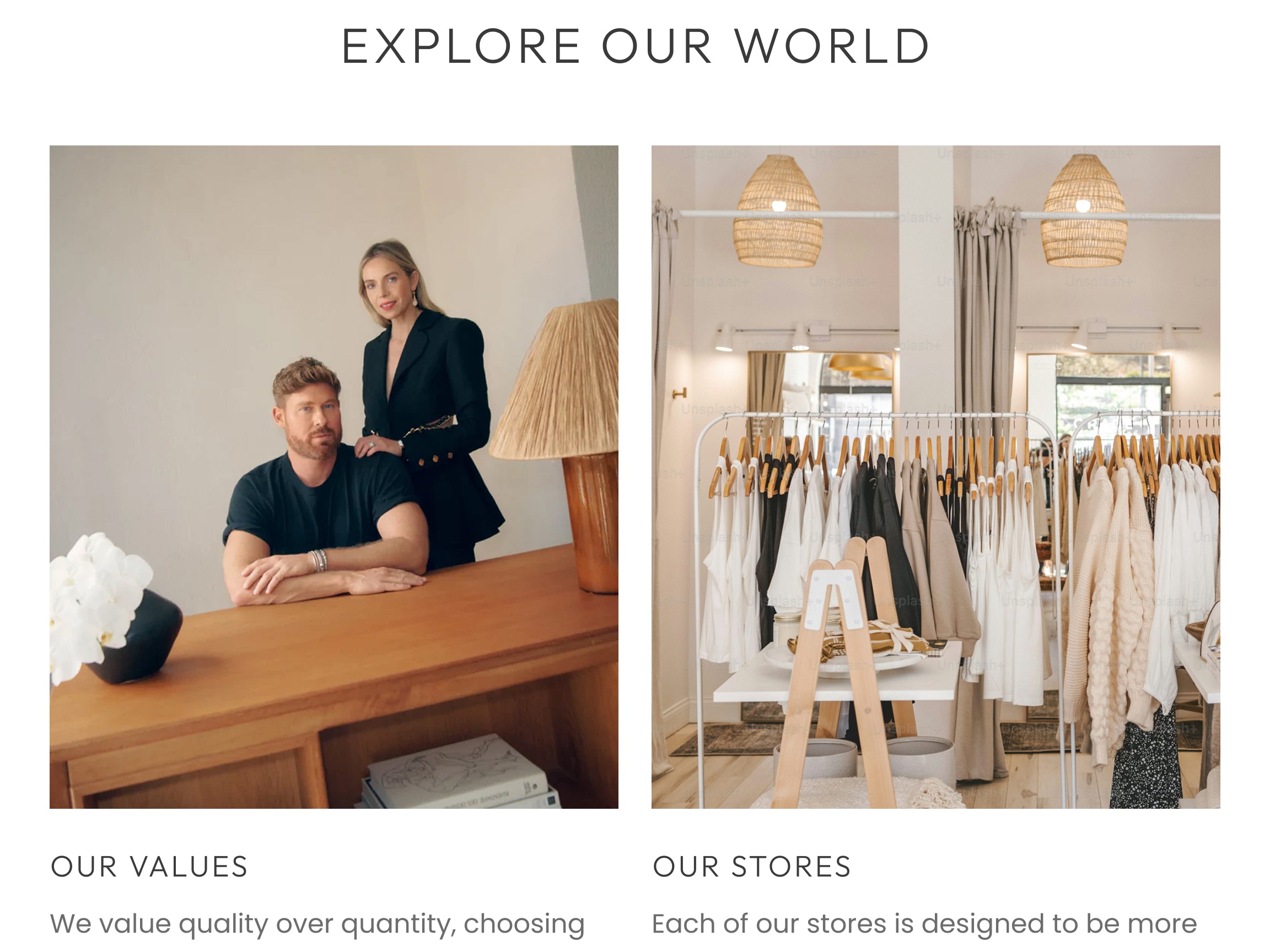Click the OUR STORES title link
Viewport: 1270px width, 952px height.
pos(751,867)
